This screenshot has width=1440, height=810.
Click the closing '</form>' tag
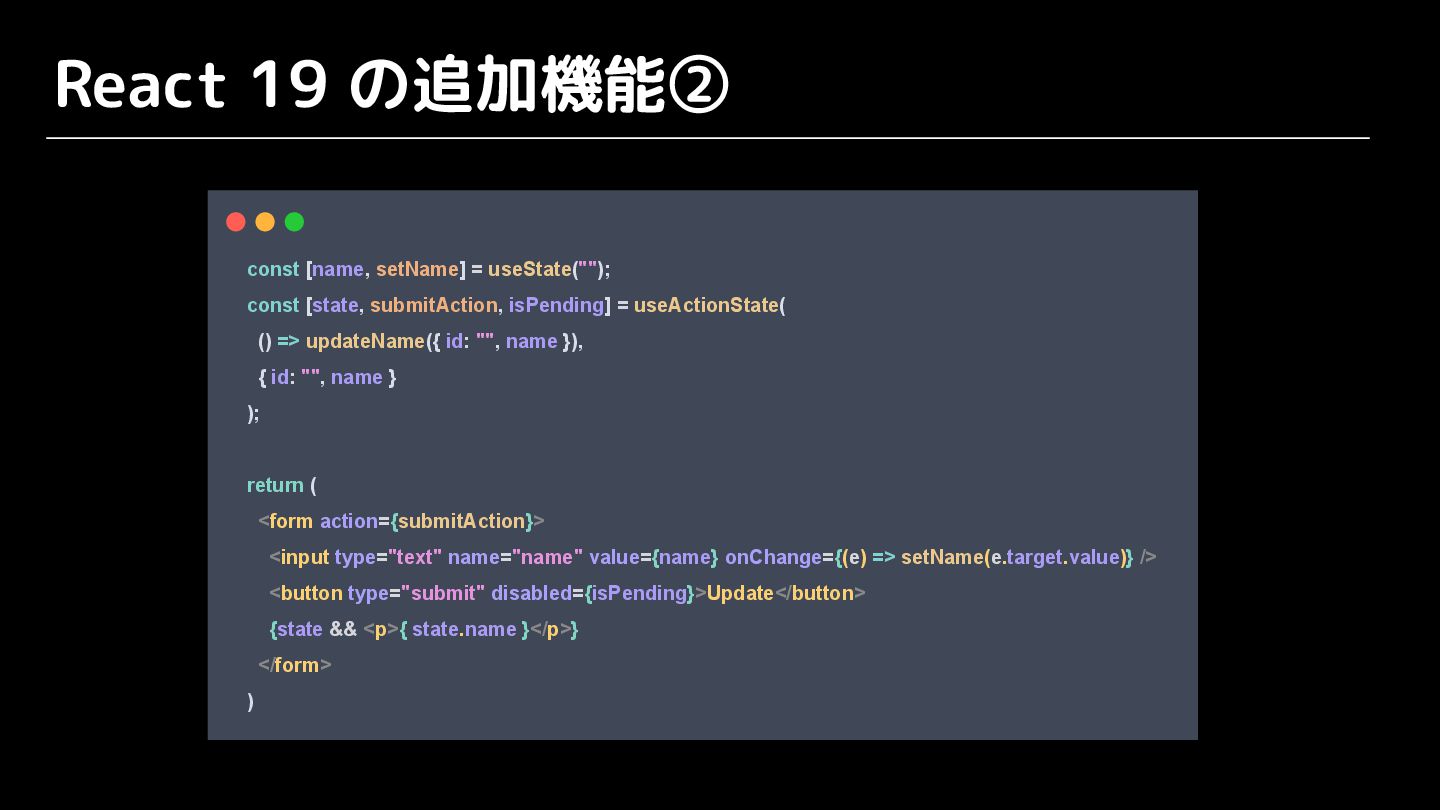pyautogui.click(x=295, y=665)
